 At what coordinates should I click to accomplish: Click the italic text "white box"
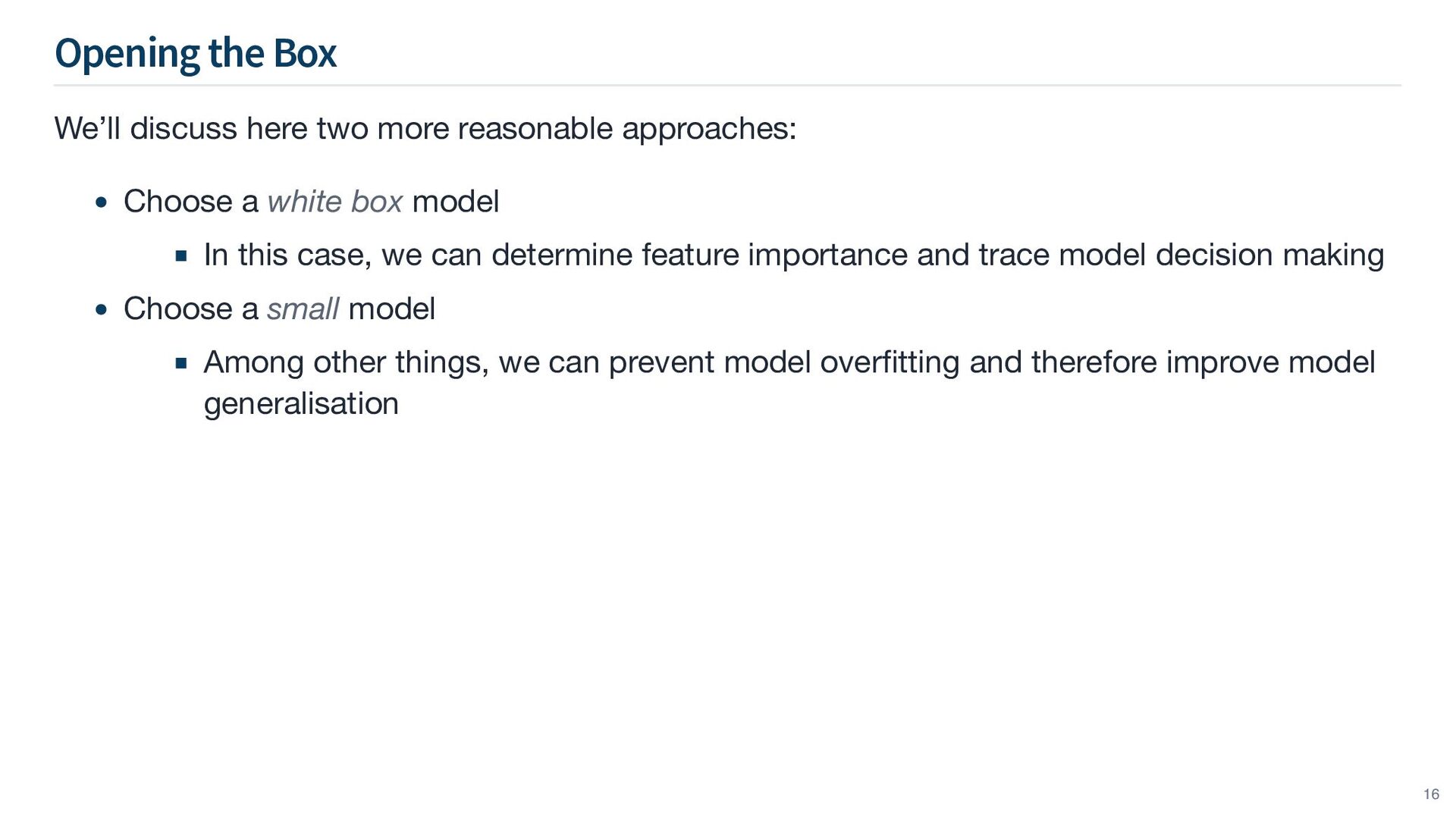tap(334, 202)
